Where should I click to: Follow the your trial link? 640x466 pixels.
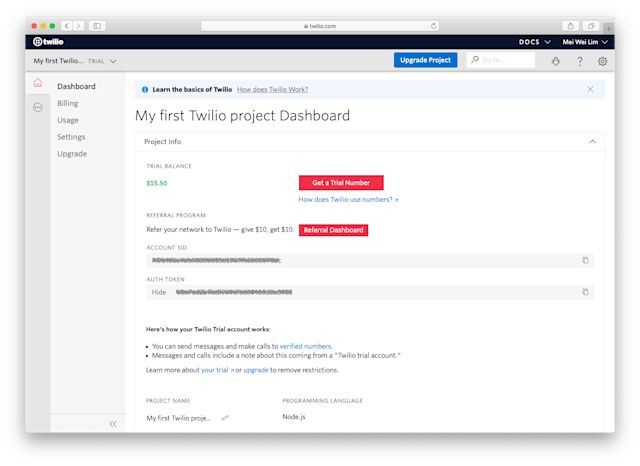click(217, 370)
